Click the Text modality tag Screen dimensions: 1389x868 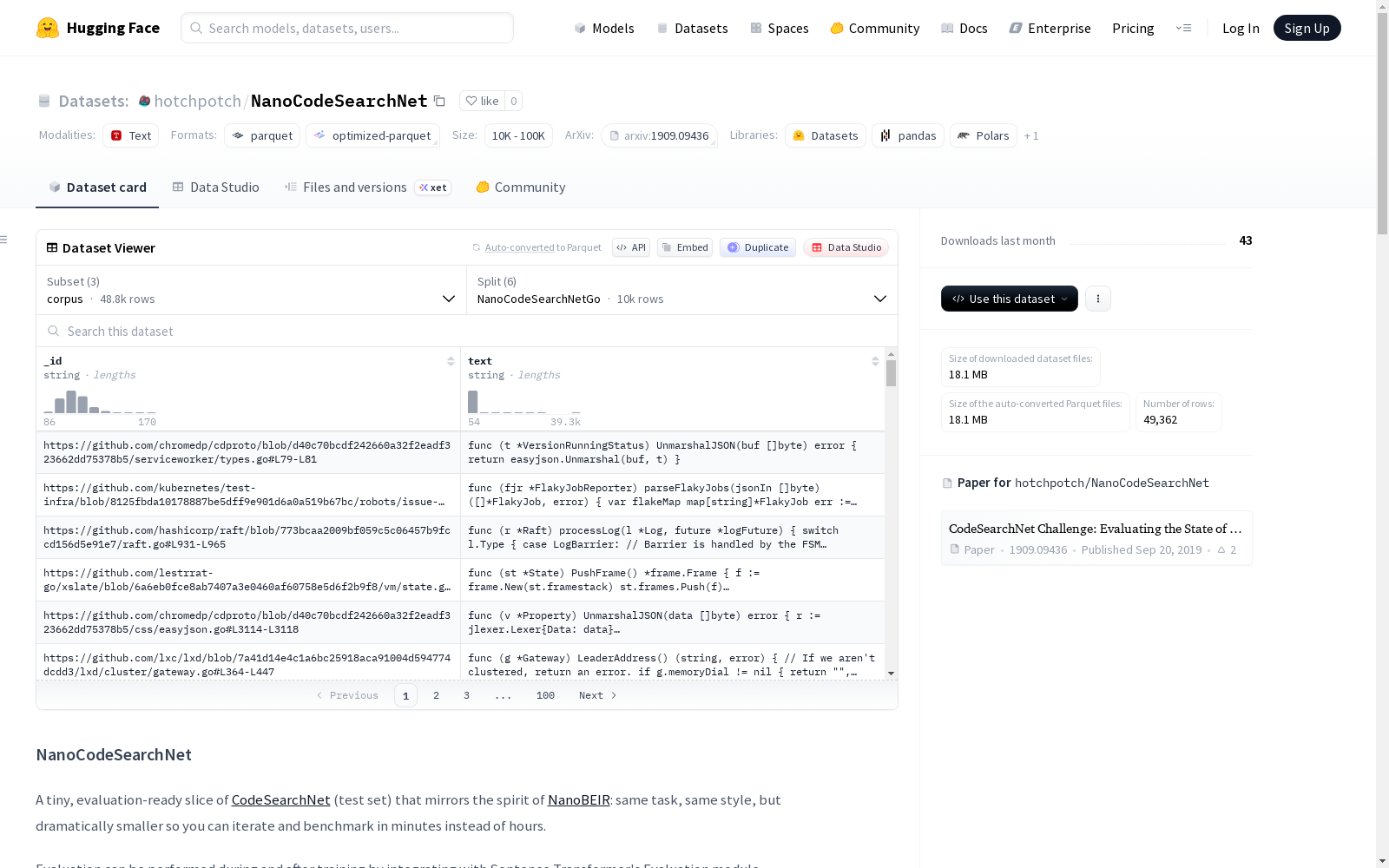[x=130, y=135]
